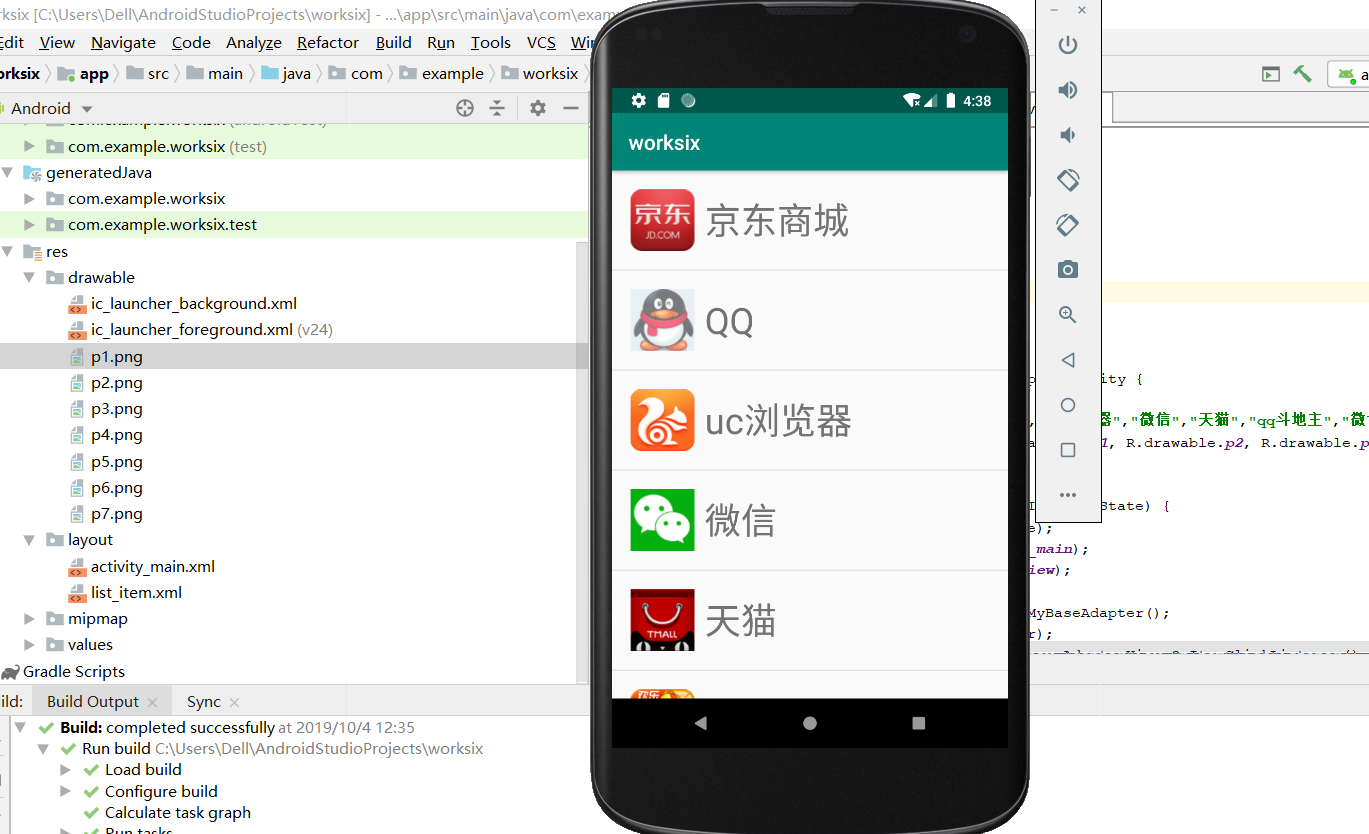The image size is (1369, 834).
Task: Switch to Build Output tab
Action: tap(93, 701)
